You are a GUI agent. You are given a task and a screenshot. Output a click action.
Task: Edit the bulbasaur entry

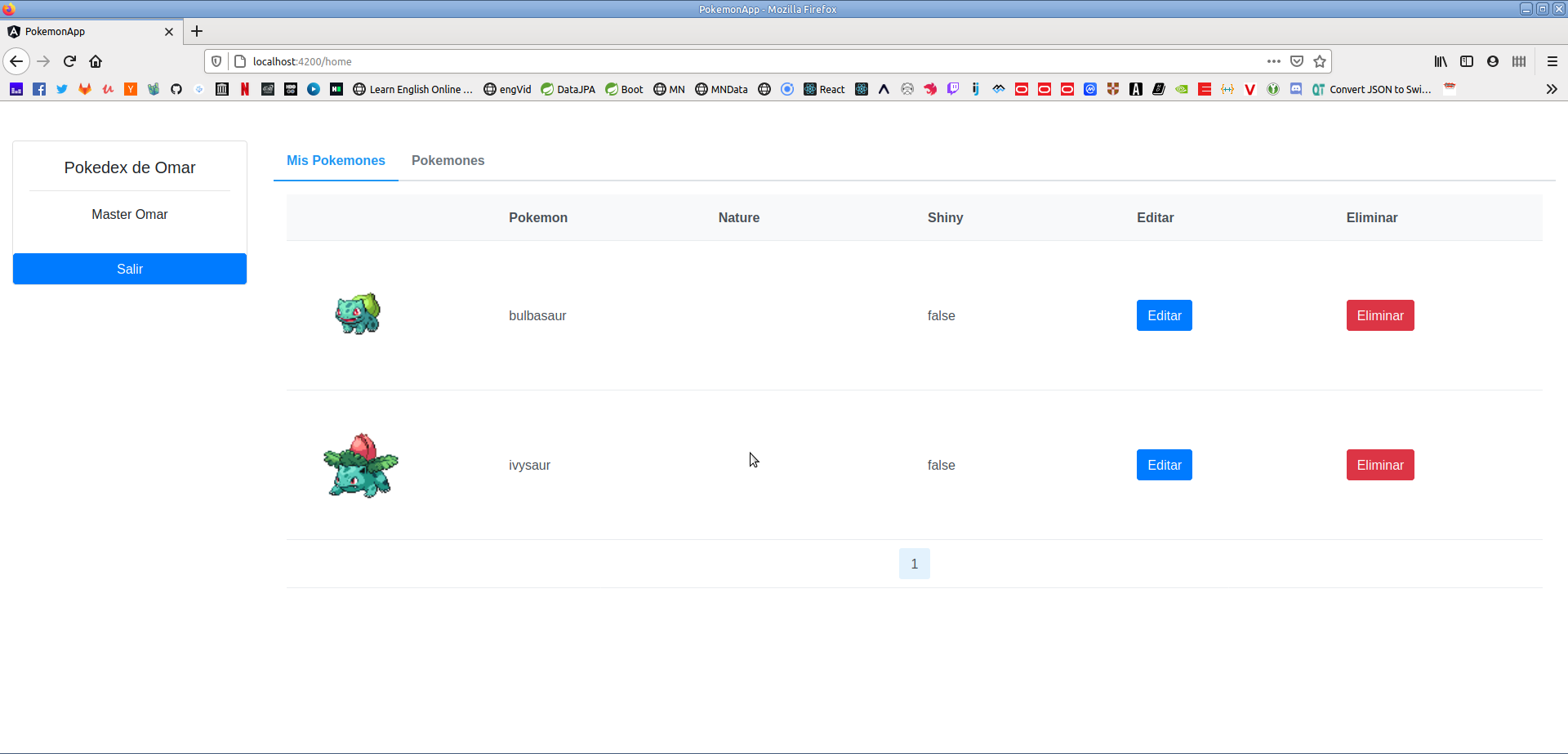(x=1165, y=315)
